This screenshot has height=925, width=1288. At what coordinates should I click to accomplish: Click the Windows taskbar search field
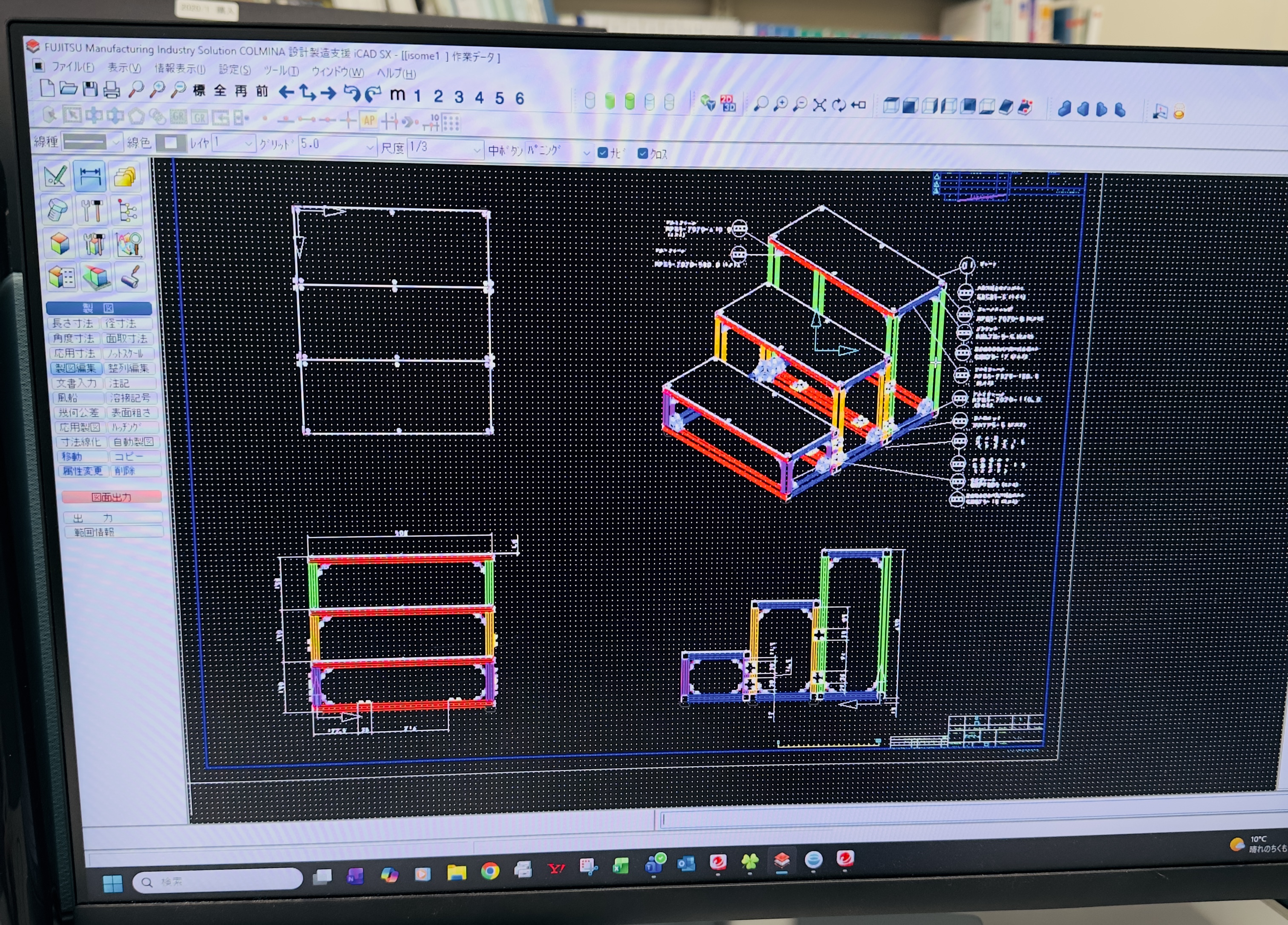[x=218, y=880]
